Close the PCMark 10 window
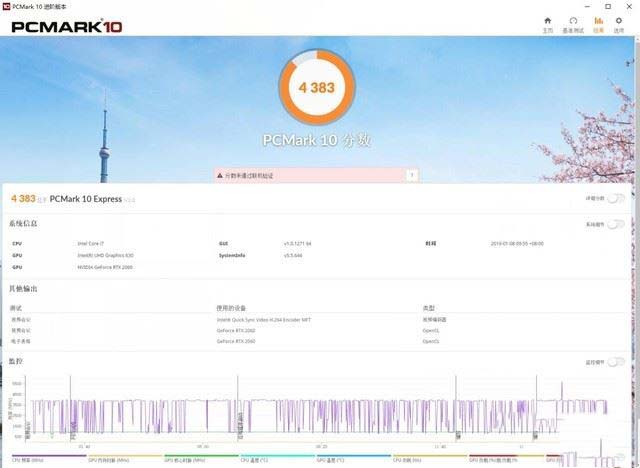 tap(629, 7)
